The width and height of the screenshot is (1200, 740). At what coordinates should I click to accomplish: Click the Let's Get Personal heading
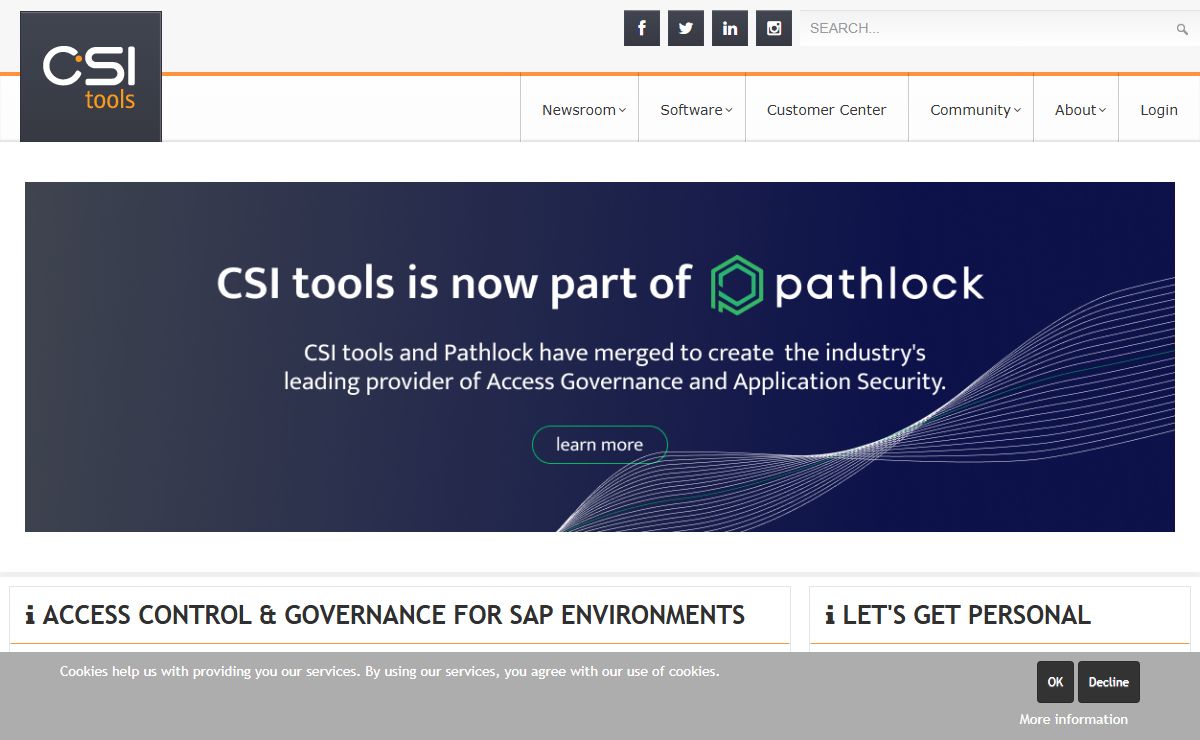(x=966, y=614)
